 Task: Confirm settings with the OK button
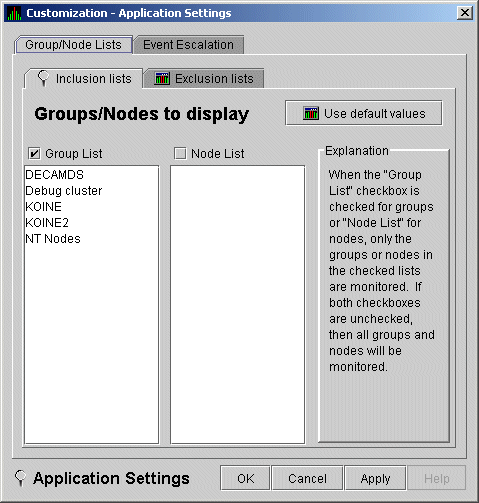(245, 478)
